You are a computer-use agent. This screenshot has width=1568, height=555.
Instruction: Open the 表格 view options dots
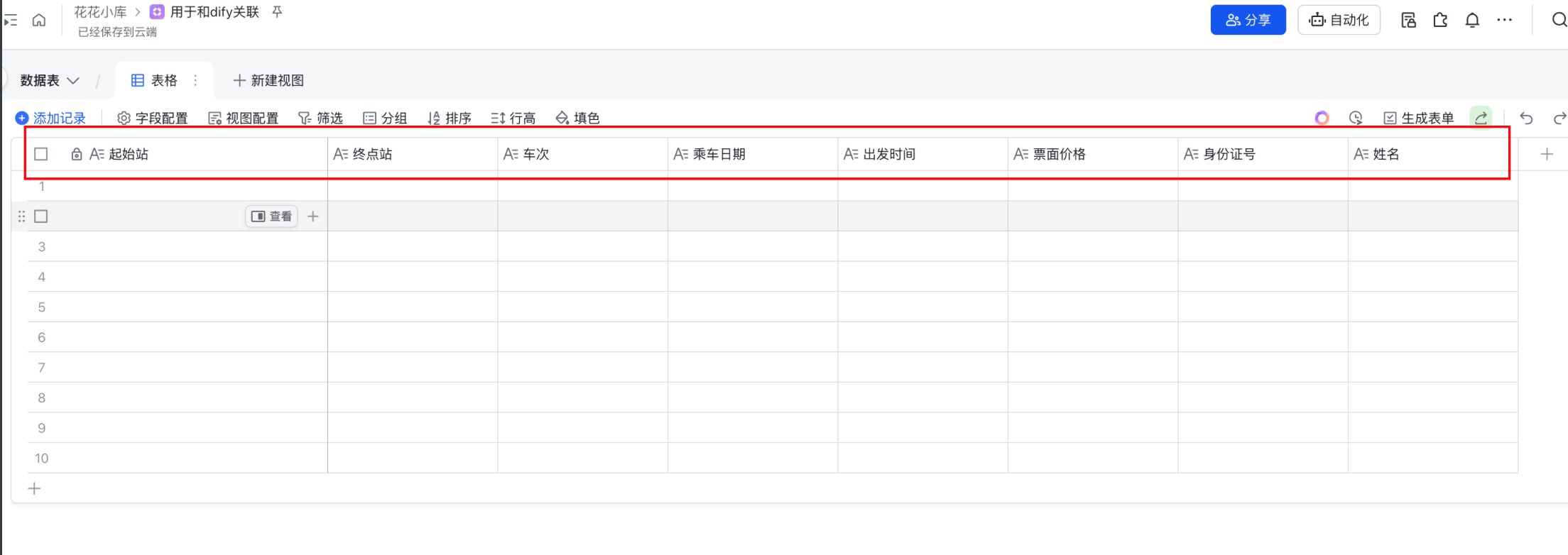[x=195, y=80]
